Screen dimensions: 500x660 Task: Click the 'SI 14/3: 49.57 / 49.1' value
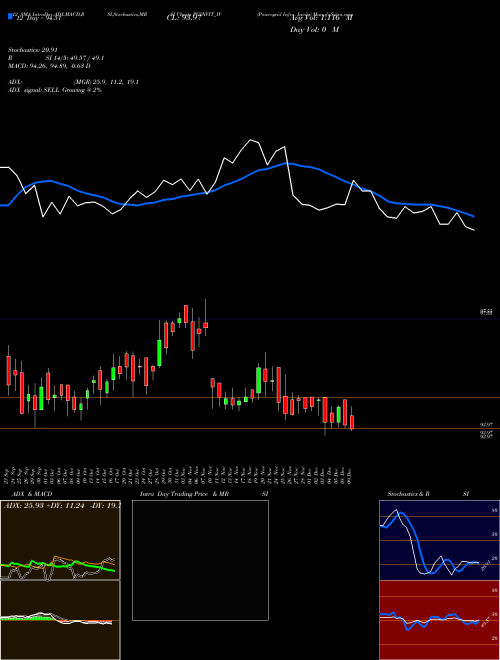[75, 58]
